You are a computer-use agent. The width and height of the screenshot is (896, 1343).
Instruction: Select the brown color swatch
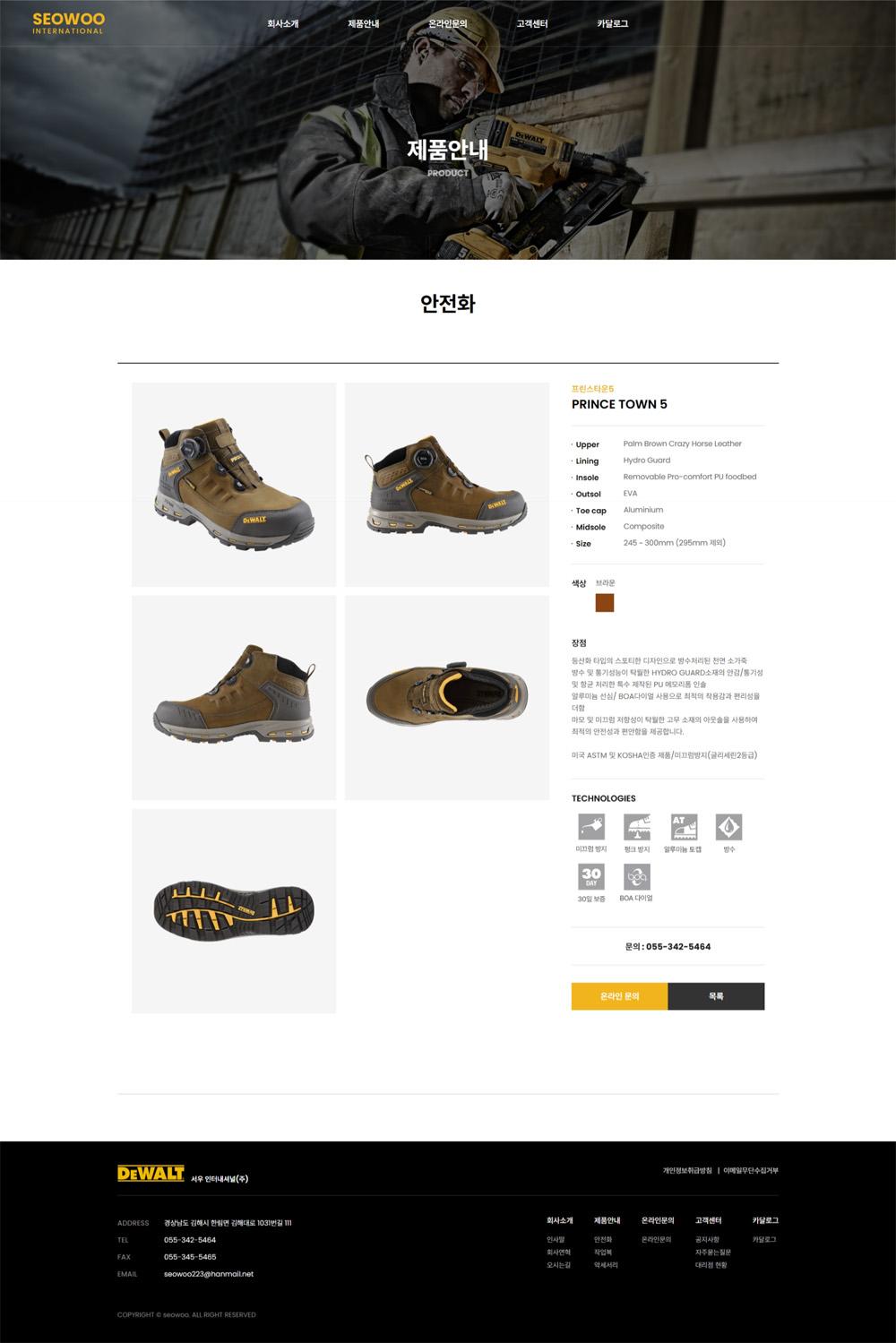605,602
